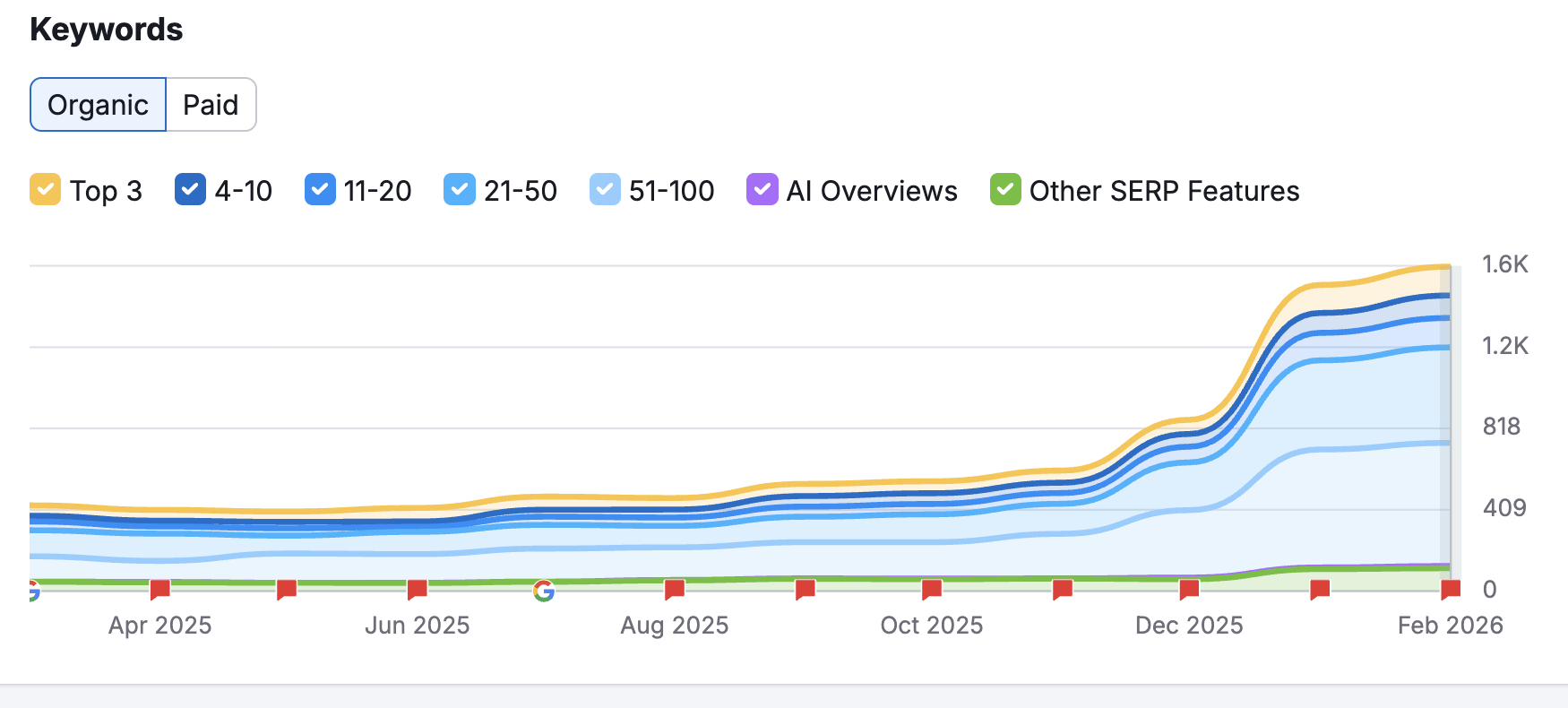This screenshot has width=1568, height=708.
Task: Click the Keywords section heading
Action: [x=107, y=30]
